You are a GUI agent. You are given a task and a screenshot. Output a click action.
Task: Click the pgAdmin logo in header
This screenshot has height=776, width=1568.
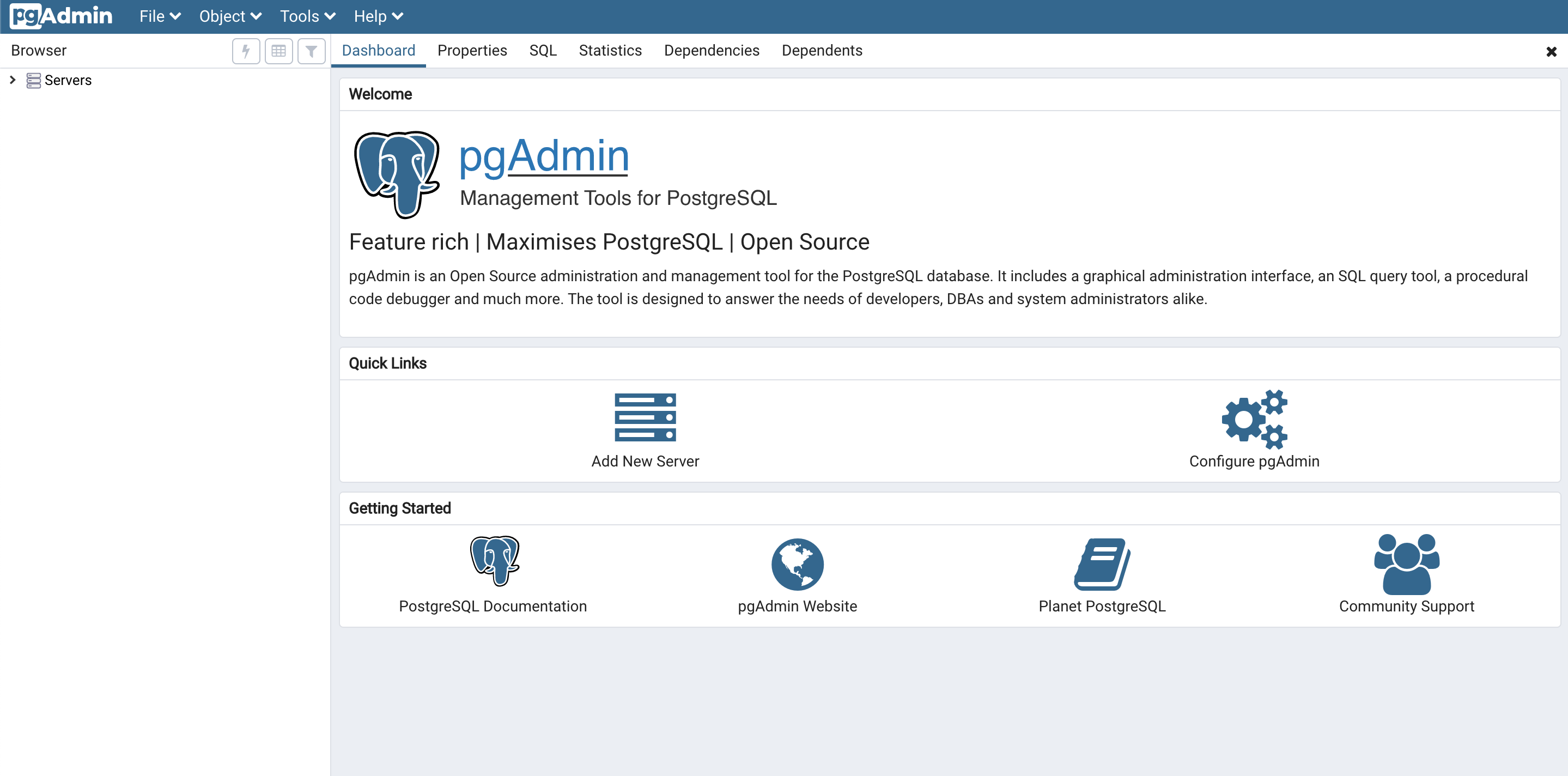[x=61, y=16]
